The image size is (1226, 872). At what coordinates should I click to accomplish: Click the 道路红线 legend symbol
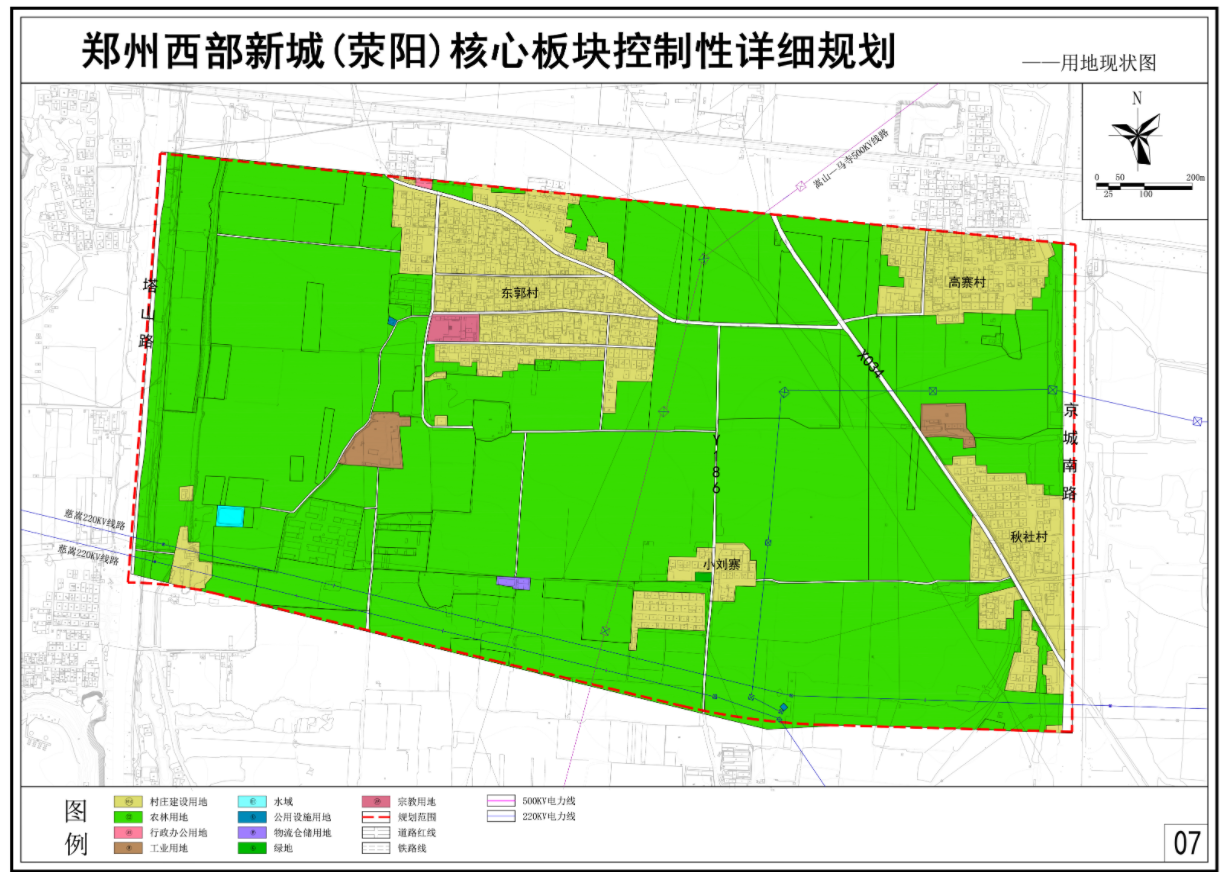(x=374, y=832)
